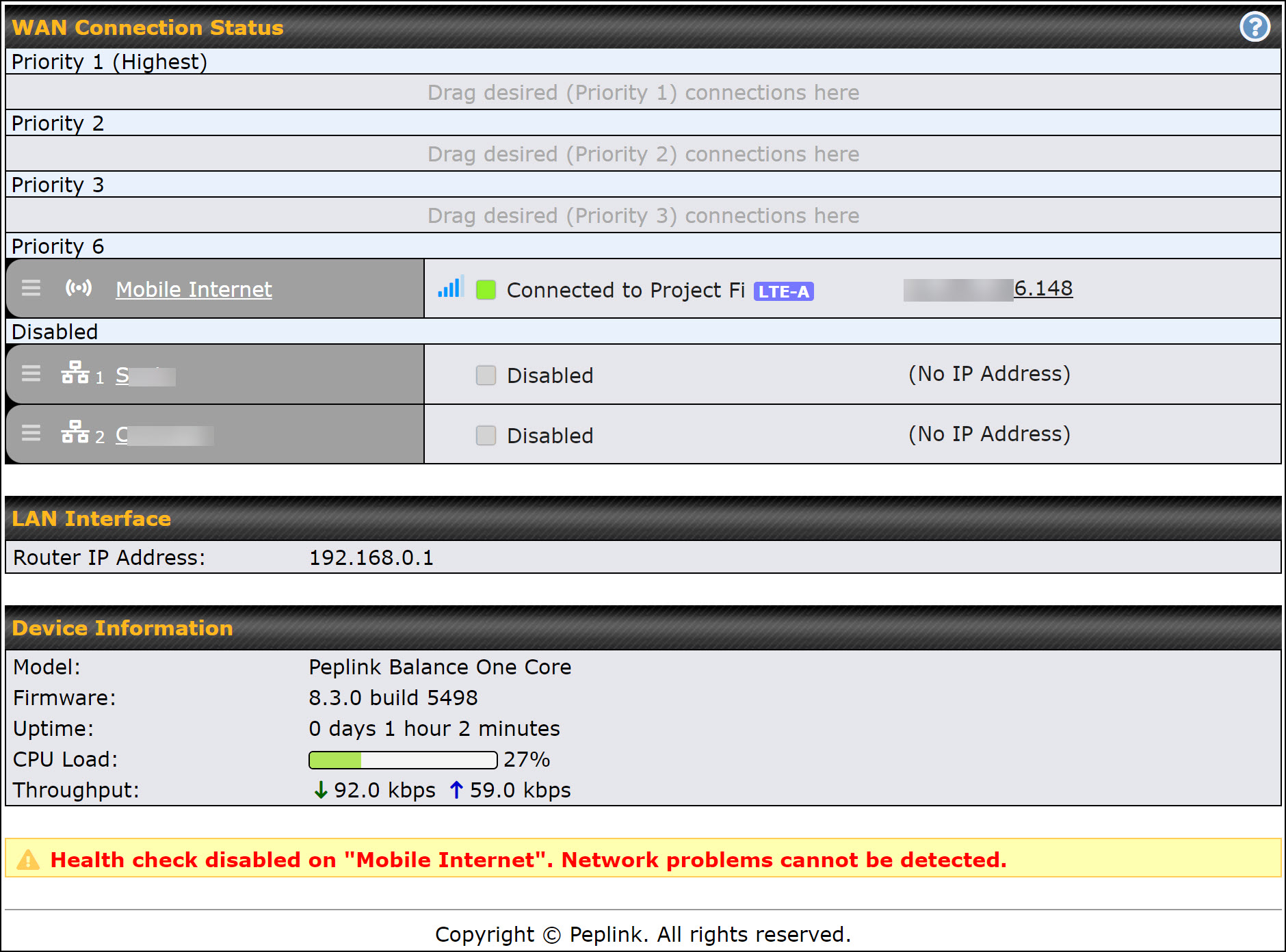Screen dimensions: 1286x952
Task: Click the Priority 3 drop zone
Action: (643, 215)
